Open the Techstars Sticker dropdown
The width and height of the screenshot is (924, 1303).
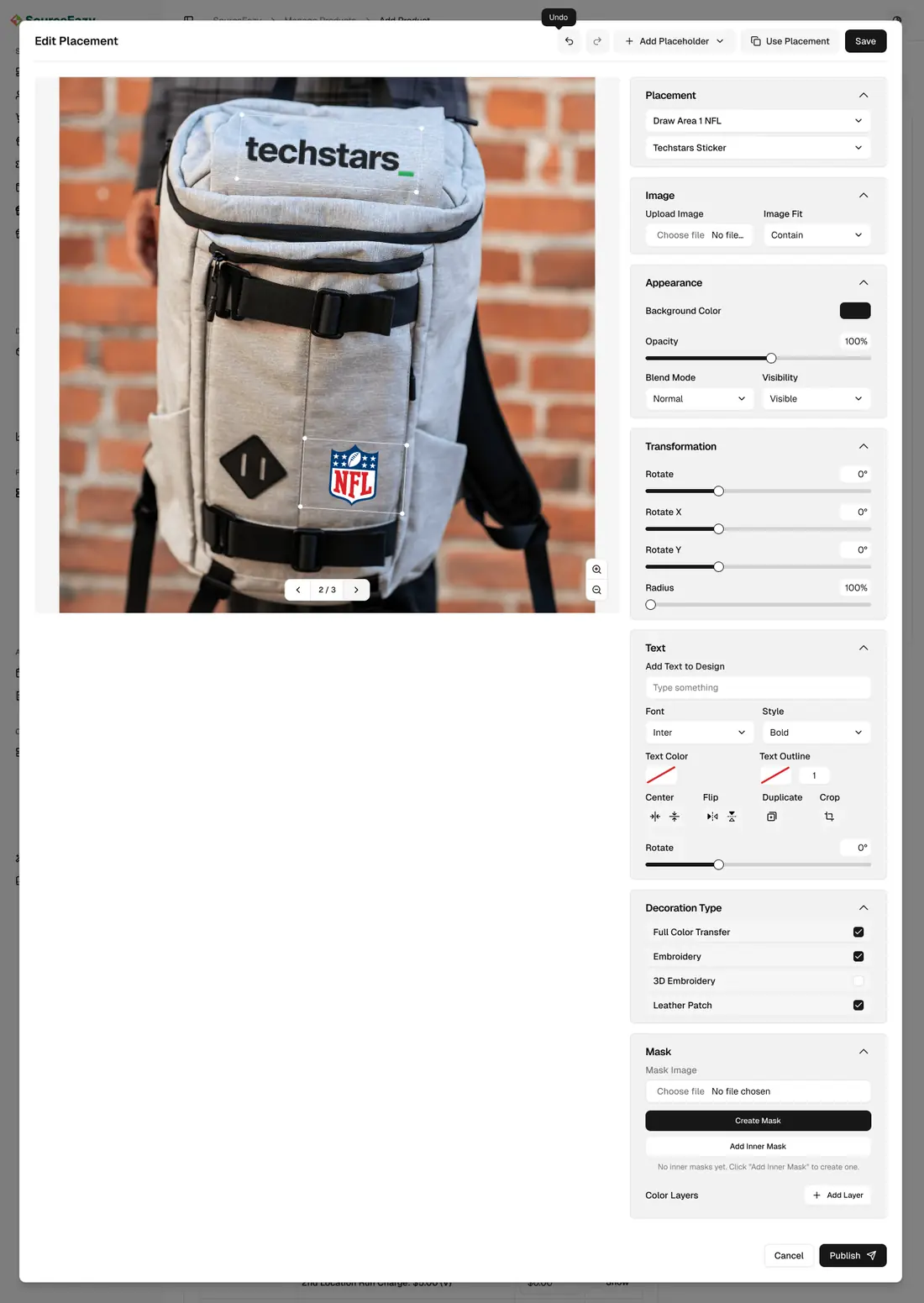click(758, 148)
